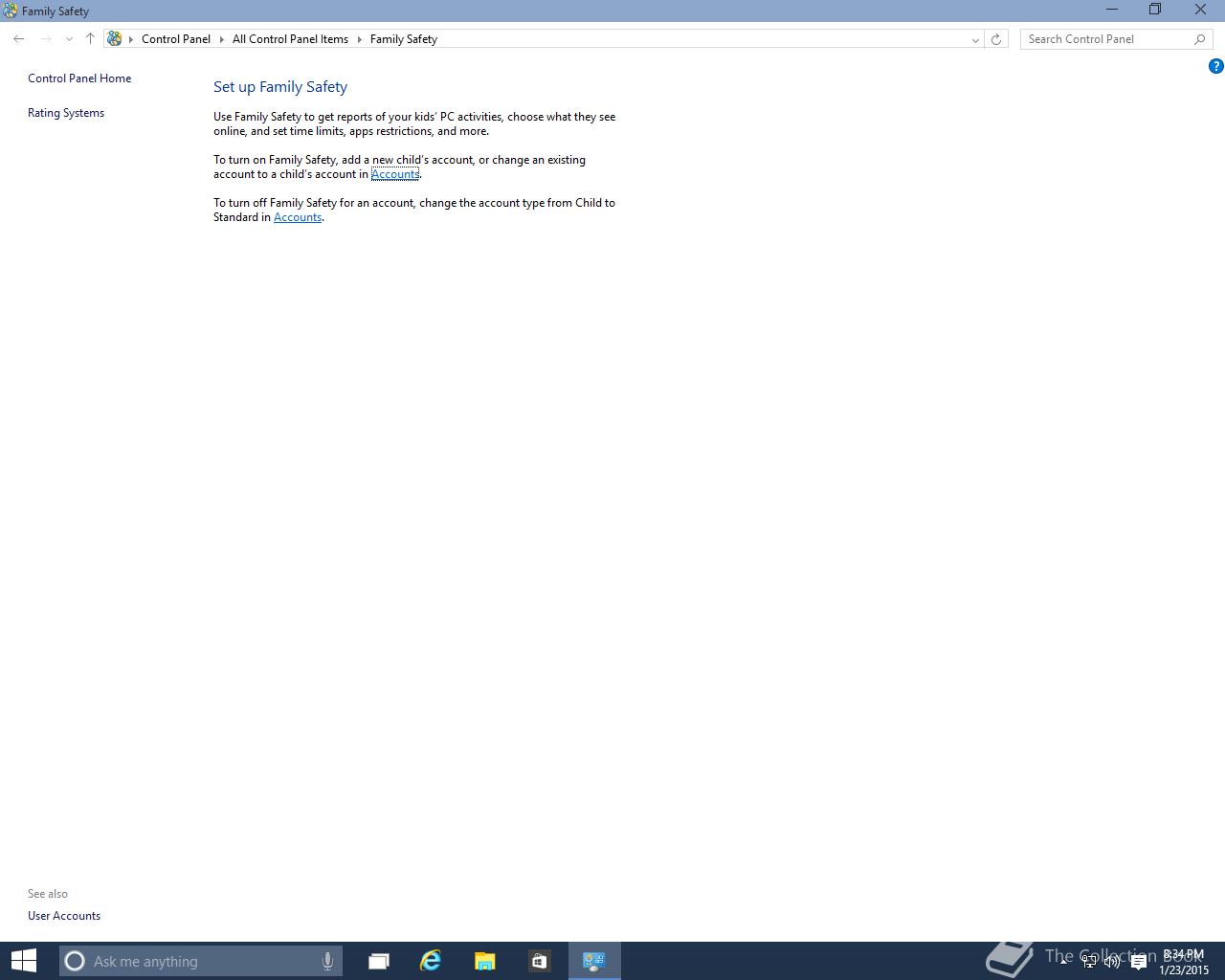Click the Family Safety title bar icon
Screen dimensions: 1225x980
(x=10, y=11)
